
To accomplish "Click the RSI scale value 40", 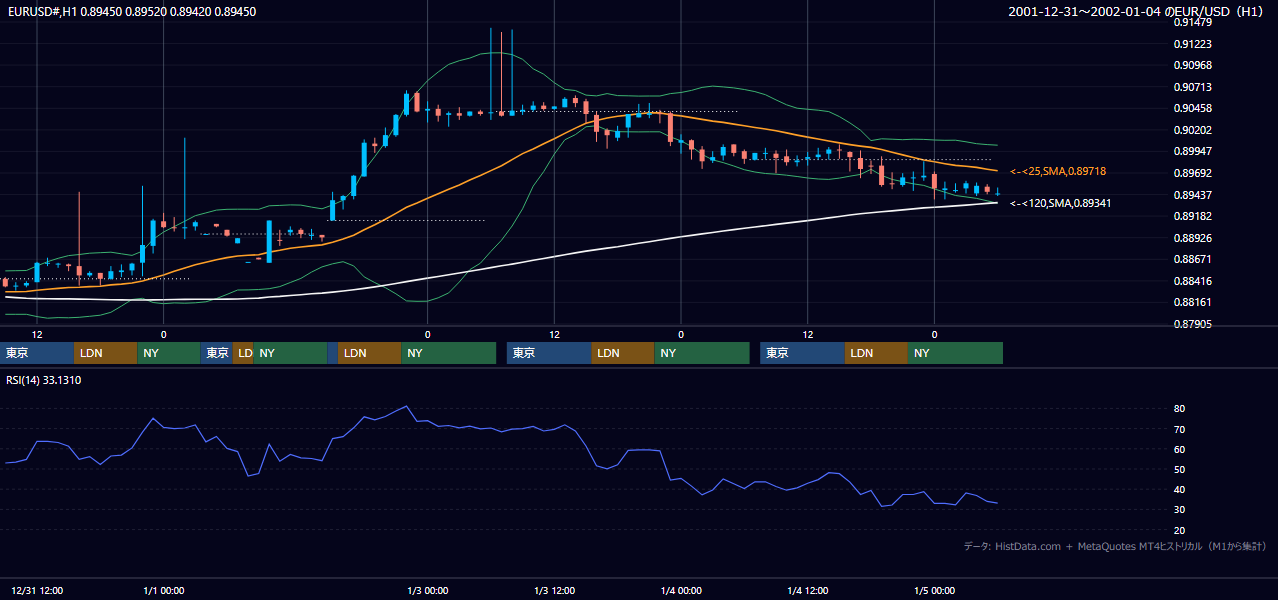I will (x=1179, y=489).
